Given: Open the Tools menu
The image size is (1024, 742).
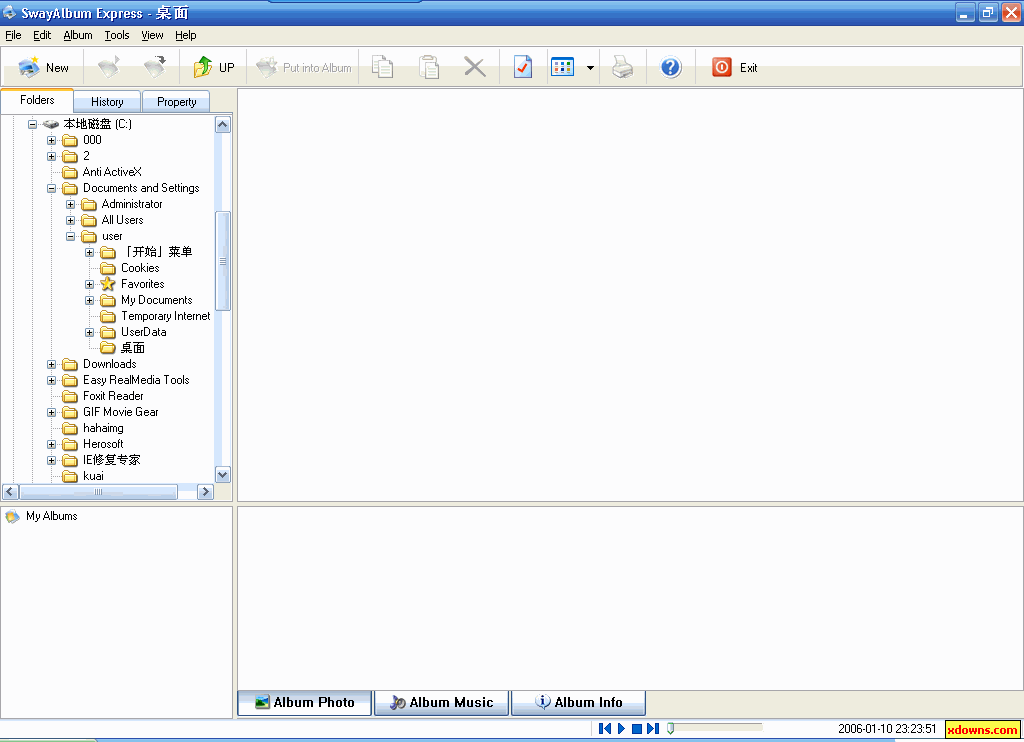Looking at the screenshot, I should click(x=117, y=35).
